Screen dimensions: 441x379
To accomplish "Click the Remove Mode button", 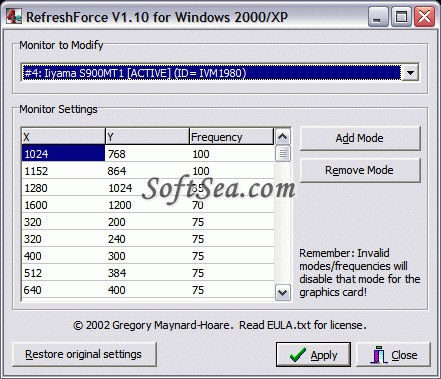I will point(360,170).
